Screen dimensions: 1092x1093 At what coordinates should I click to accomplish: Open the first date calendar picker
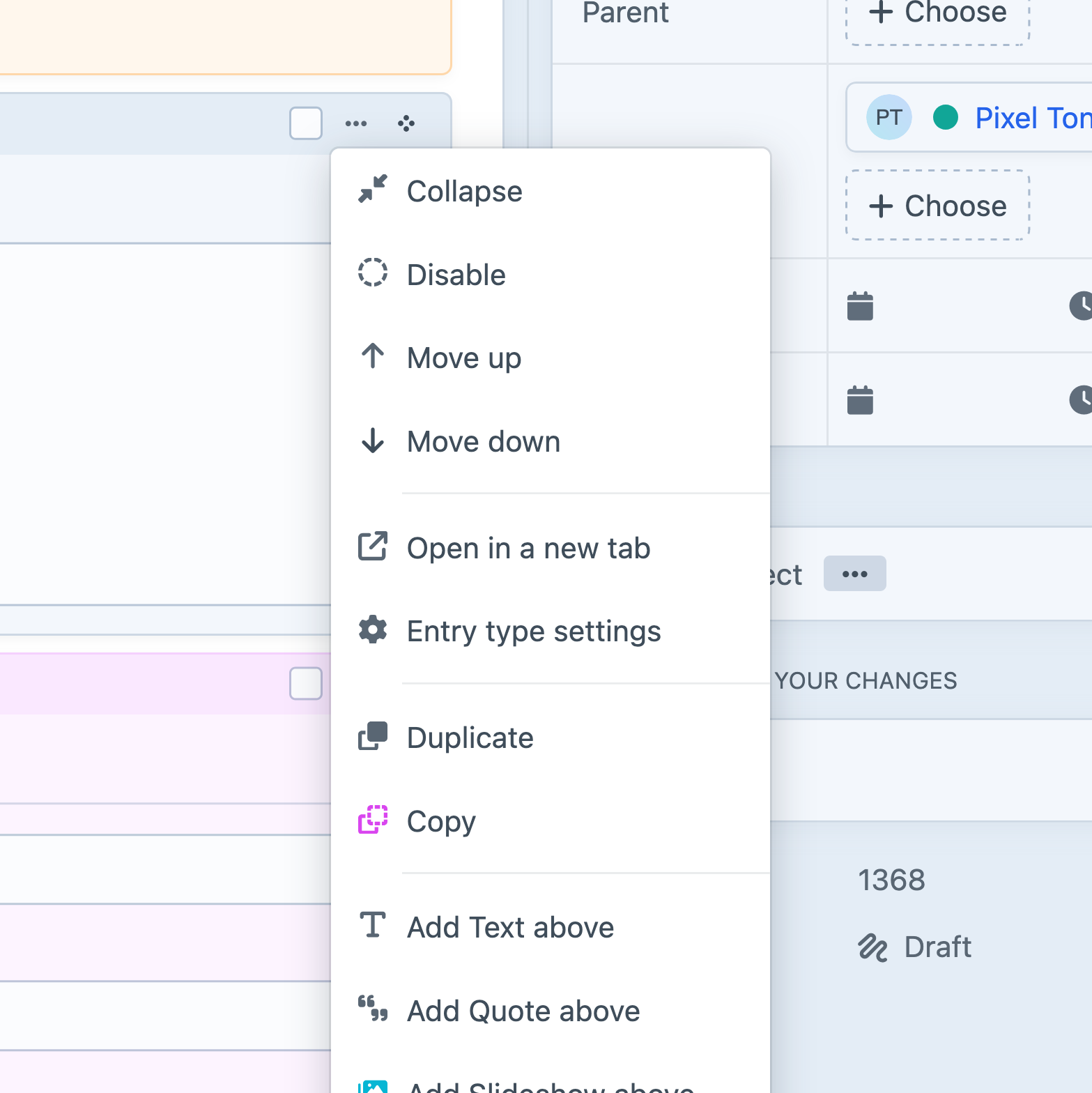pos(860,305)
